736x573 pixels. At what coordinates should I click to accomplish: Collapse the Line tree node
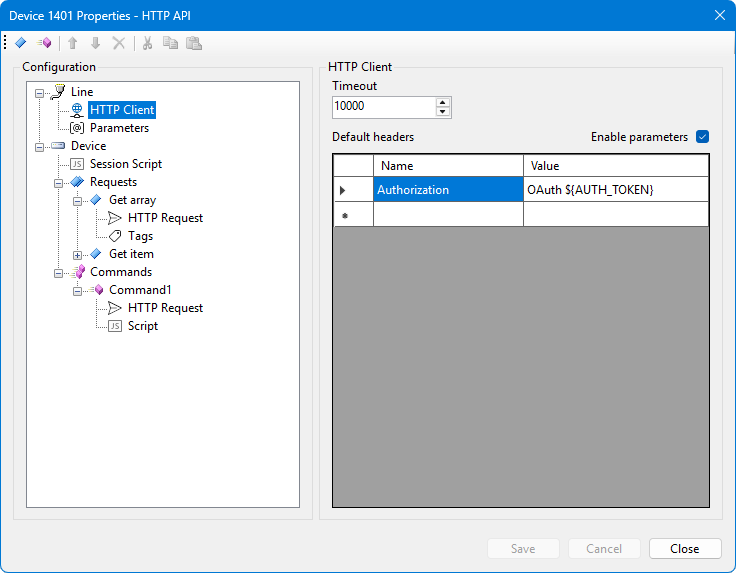(39, 93)
